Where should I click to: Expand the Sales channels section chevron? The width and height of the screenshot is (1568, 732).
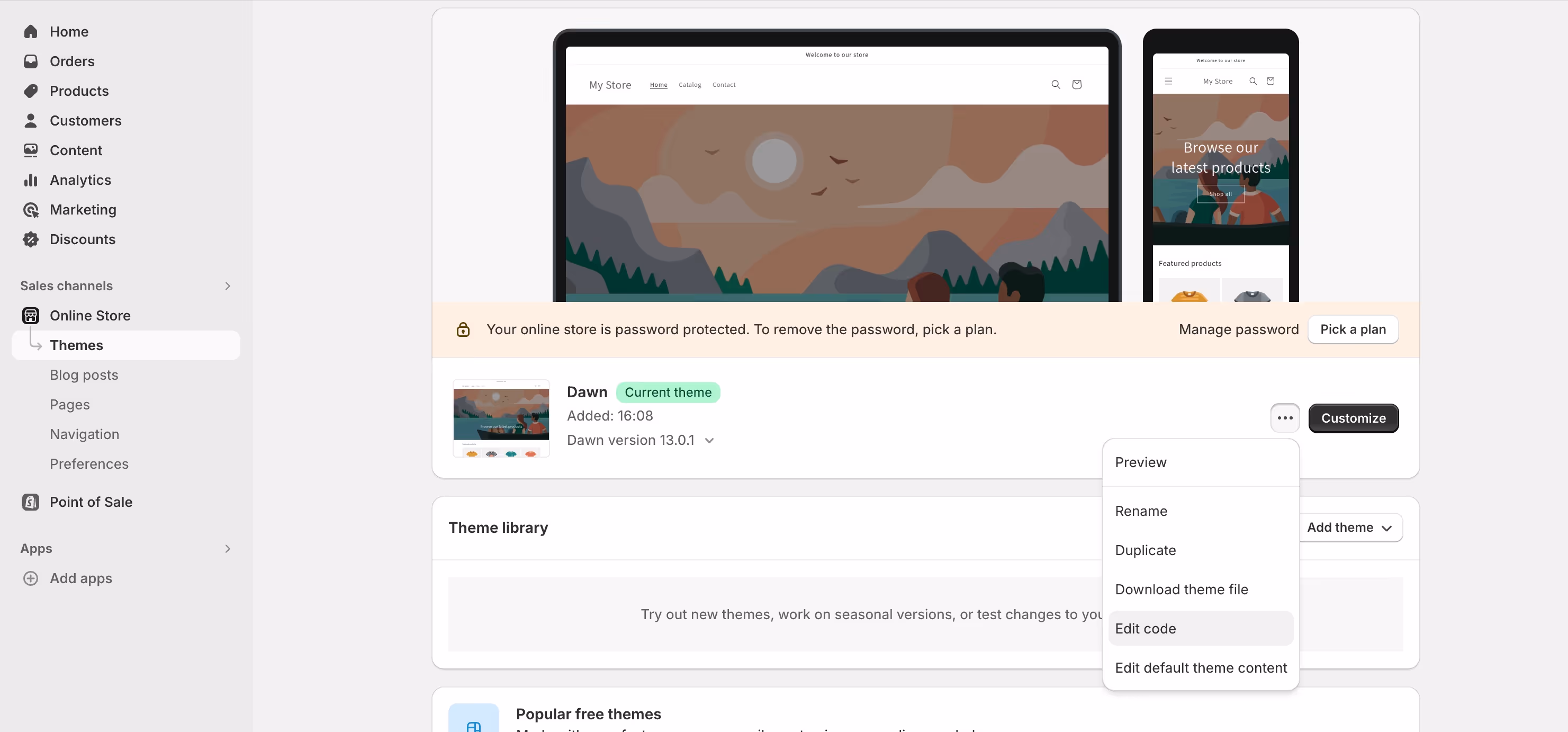[x=228, y=286]
